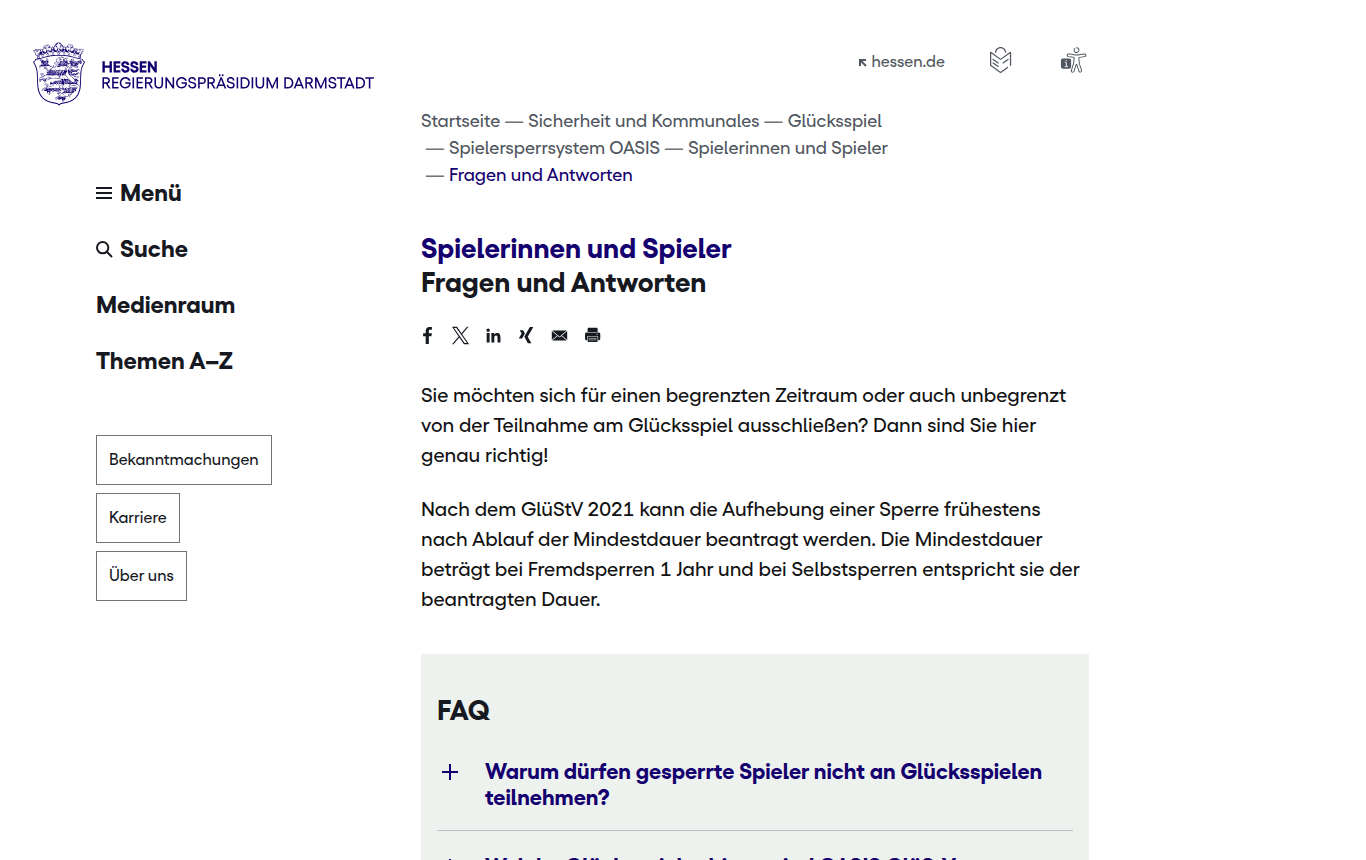
Task: Click the Über uns button
Action: (141, 576)
